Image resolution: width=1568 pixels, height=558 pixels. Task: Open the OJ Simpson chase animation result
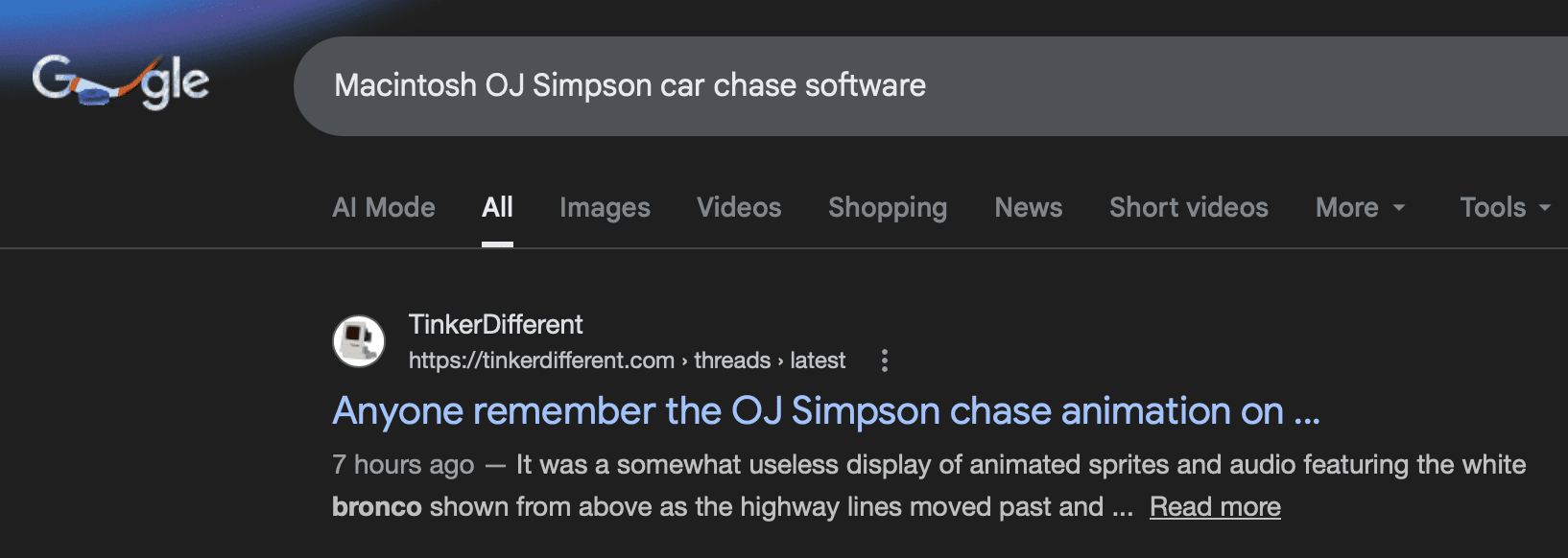point(825,411)
